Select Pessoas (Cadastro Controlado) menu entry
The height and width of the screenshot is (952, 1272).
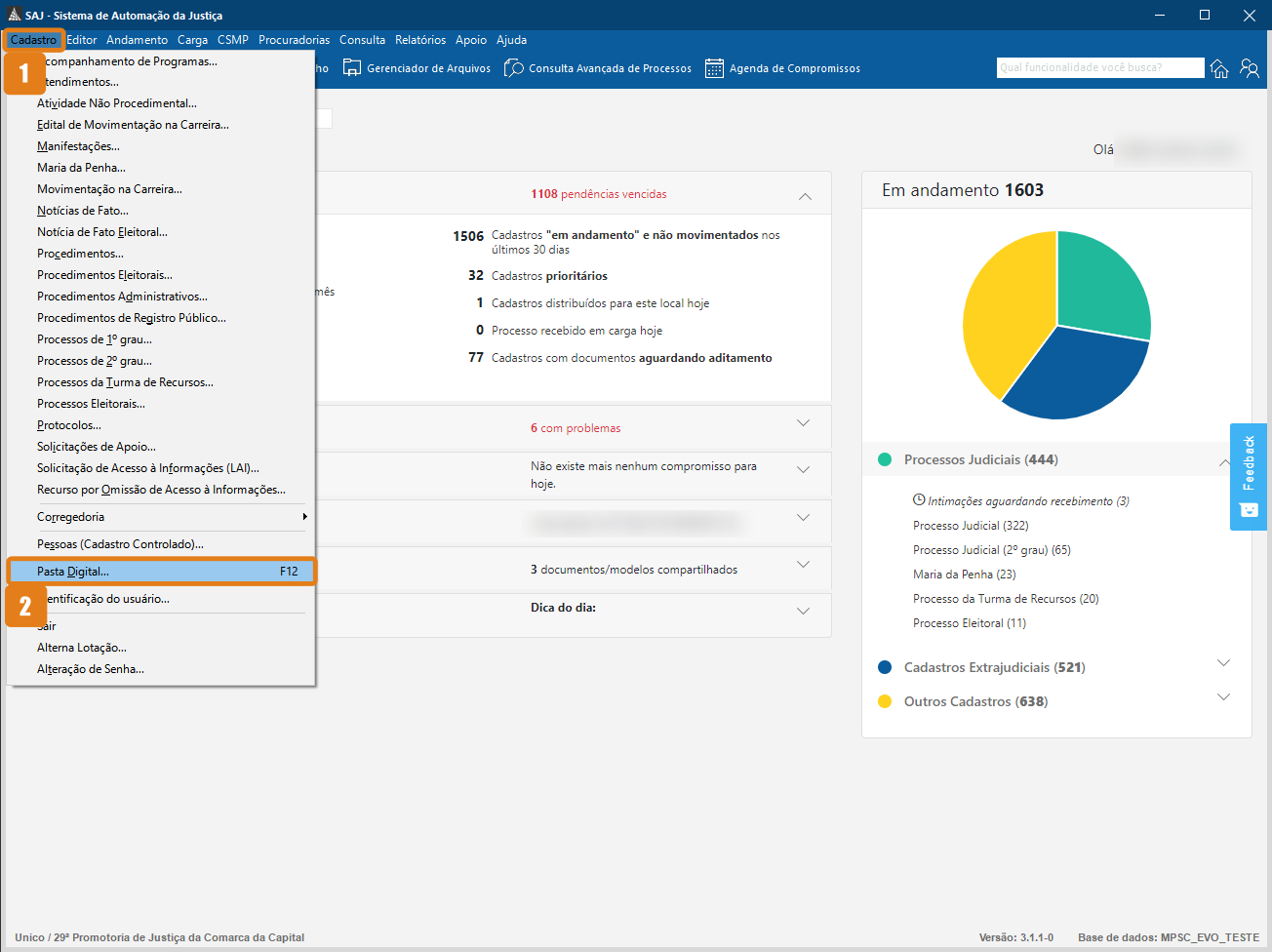[161, 544]
